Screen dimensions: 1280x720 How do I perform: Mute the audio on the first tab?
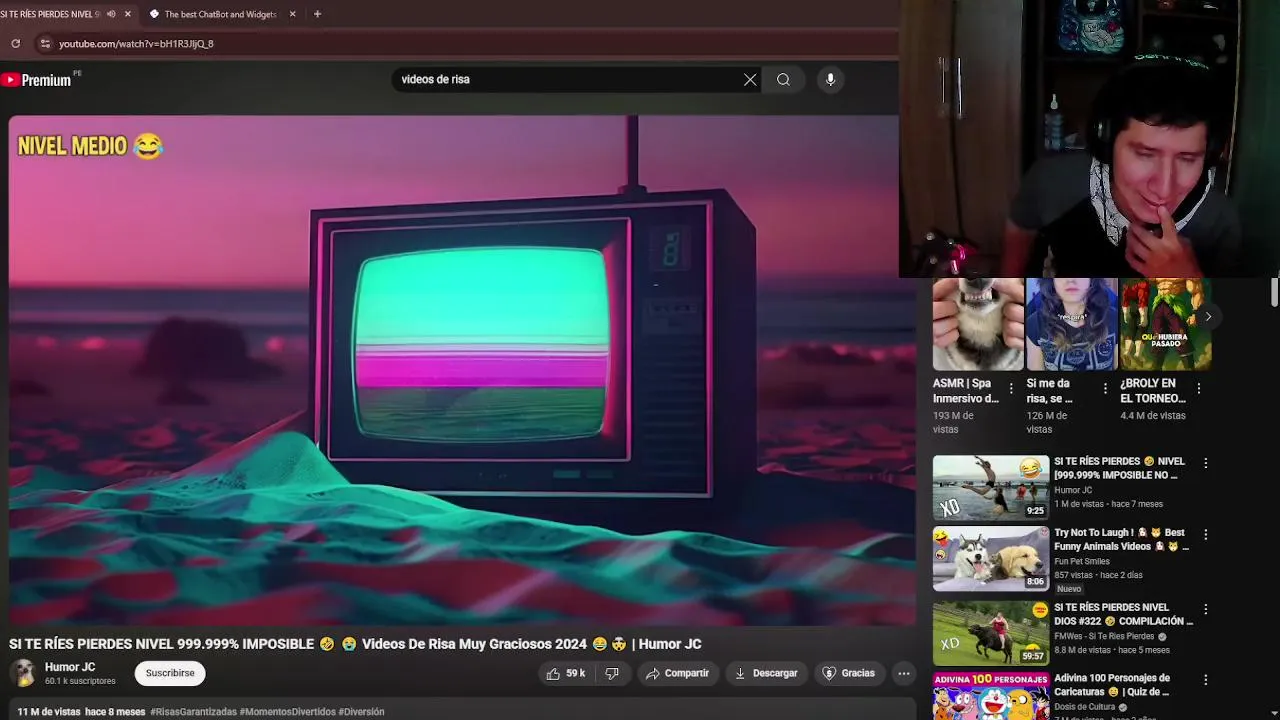click(111, 14)
